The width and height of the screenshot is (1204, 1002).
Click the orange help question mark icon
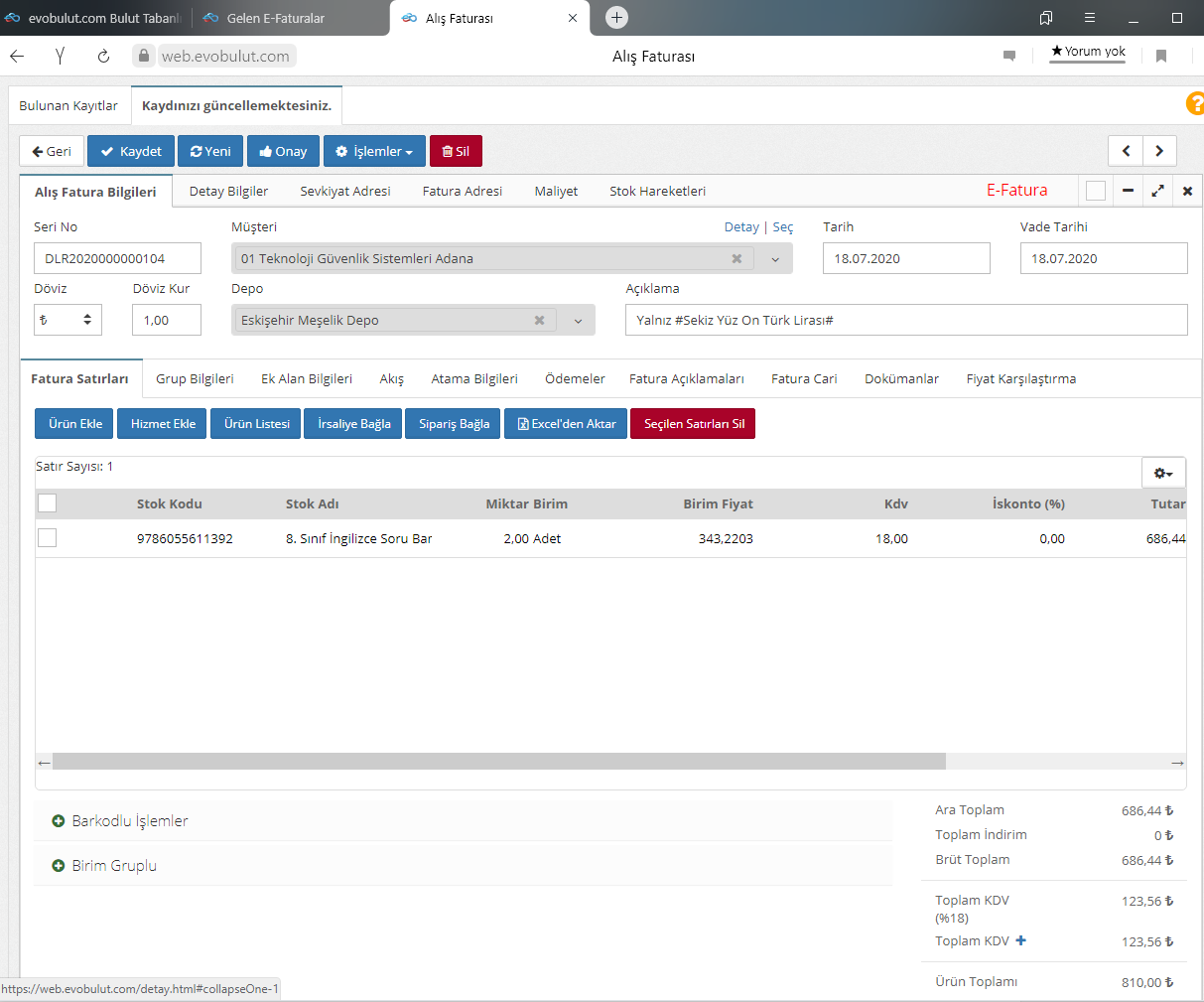point(1195,103)
